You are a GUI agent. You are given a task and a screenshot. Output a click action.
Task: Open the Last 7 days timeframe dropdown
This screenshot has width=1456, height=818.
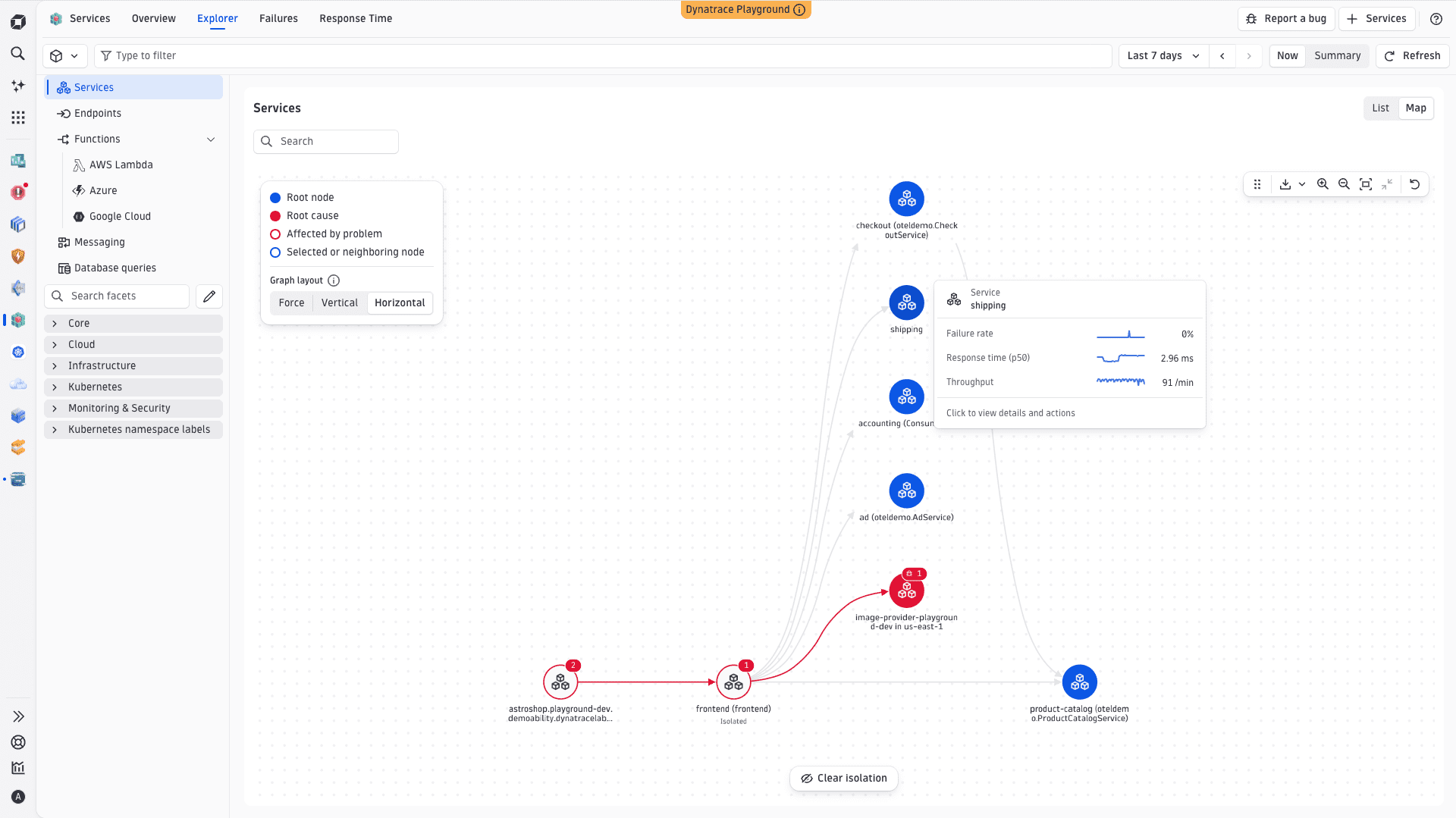click(x=1163, y=56)
